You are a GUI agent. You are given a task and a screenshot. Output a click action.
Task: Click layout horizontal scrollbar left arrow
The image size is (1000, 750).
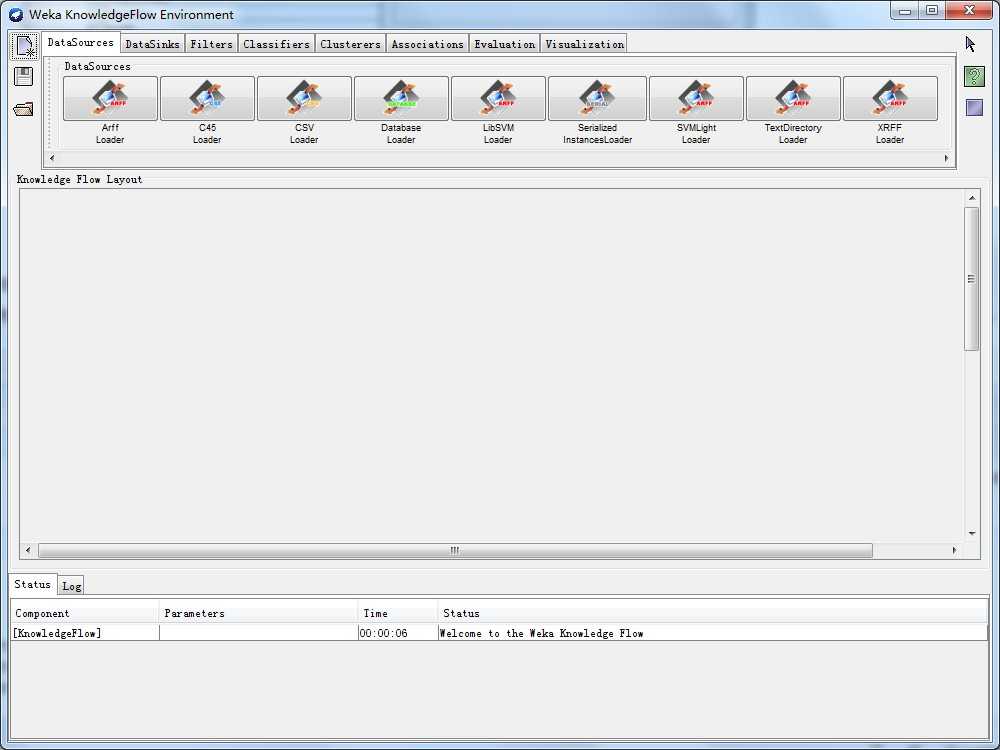[27, 550]
